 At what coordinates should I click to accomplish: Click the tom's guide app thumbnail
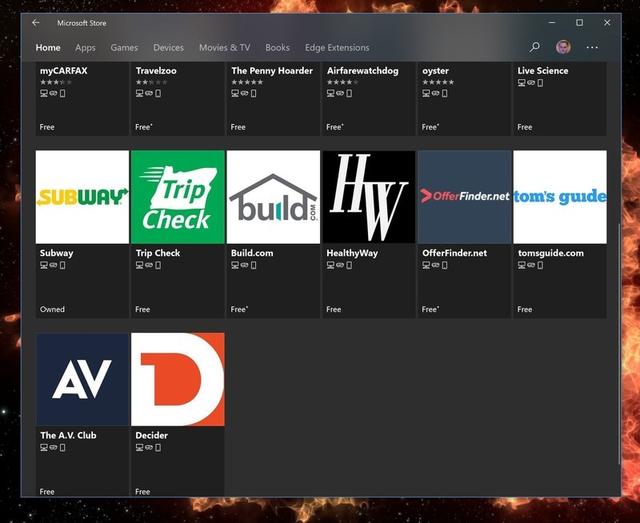[x=560, y=197]
